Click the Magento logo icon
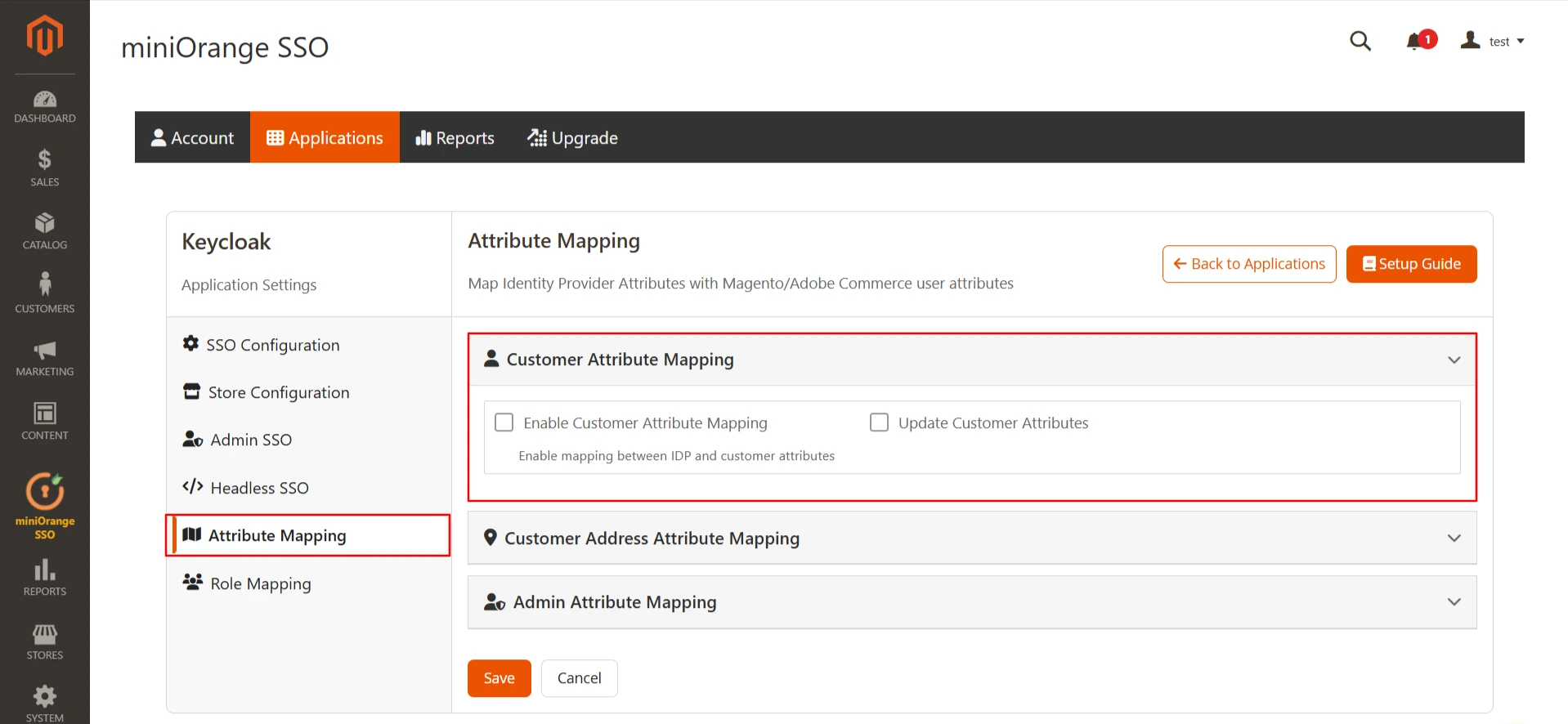Viewport: 1568px width, 724px height. click(44, 36)
